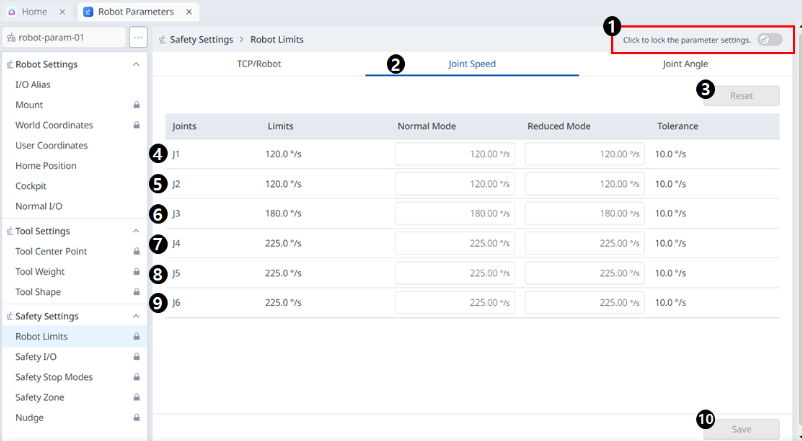Image resolution: width=802 pixels, height=441 pixels.
Task: Click the lock icon beside Tool Center Point
Action: (x=136, y=251)
